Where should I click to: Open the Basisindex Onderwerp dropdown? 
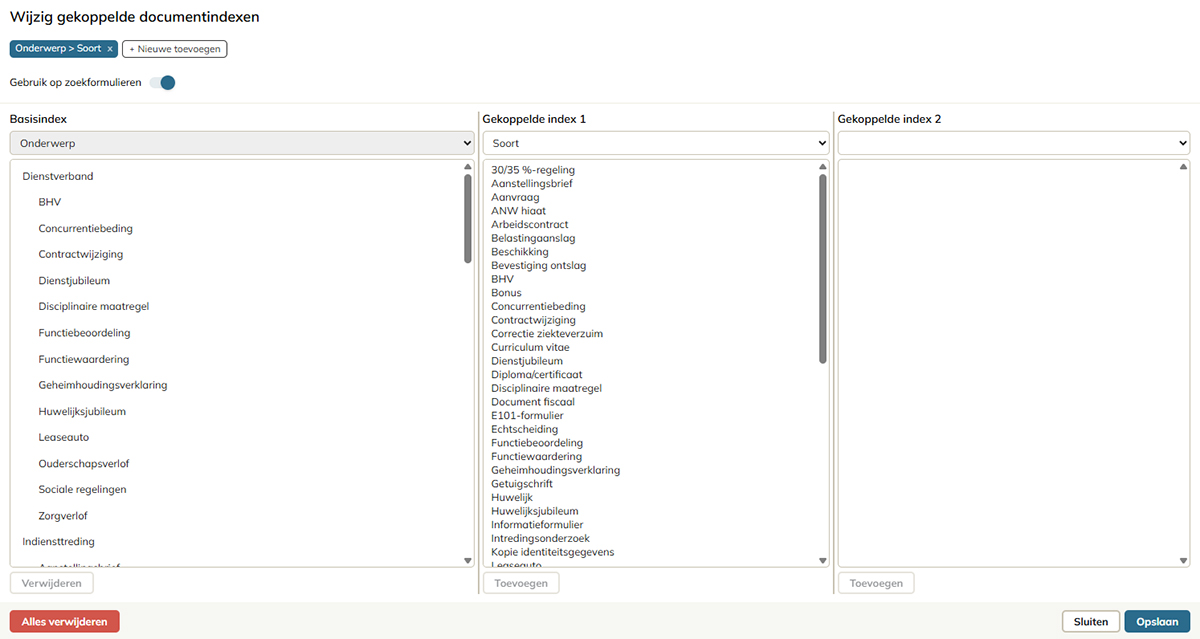tap(241, 143)
